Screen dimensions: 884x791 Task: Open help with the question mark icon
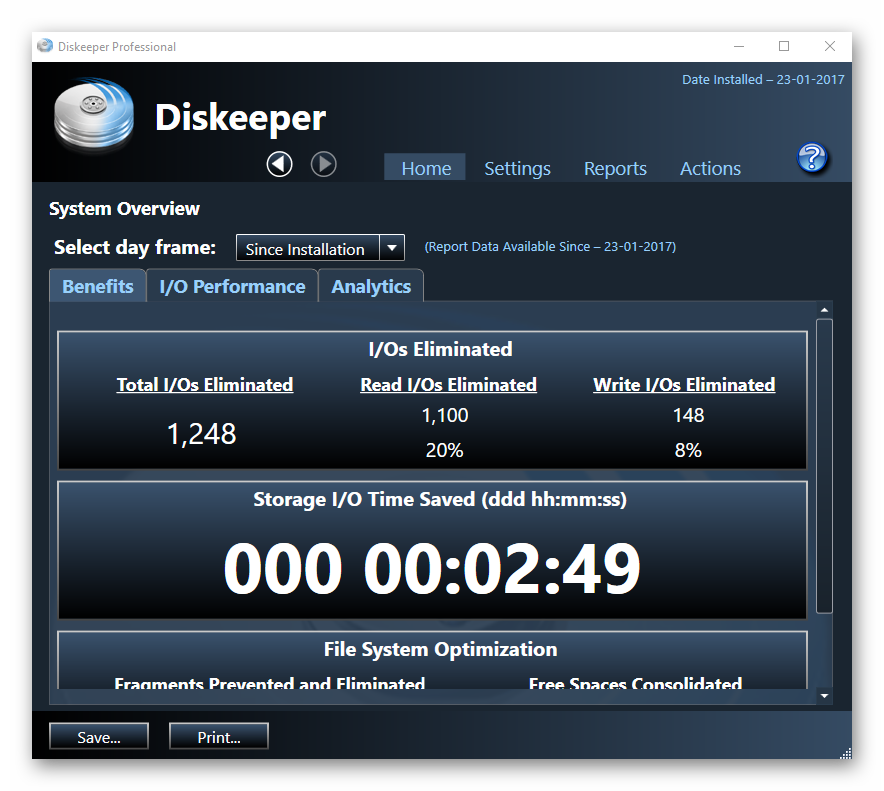click(x=812, y=158)
